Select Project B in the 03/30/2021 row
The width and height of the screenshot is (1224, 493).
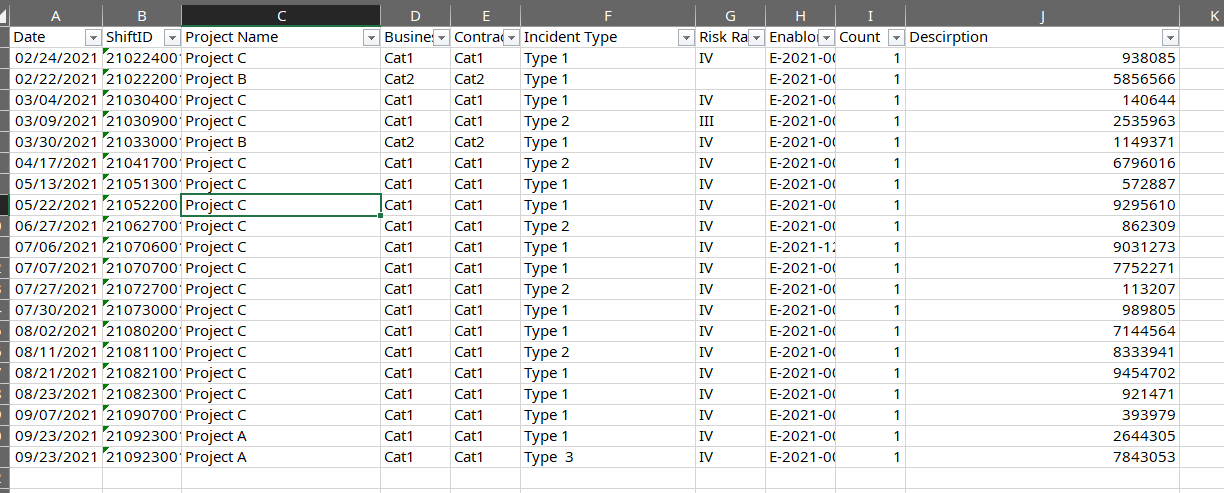[281, 142]
